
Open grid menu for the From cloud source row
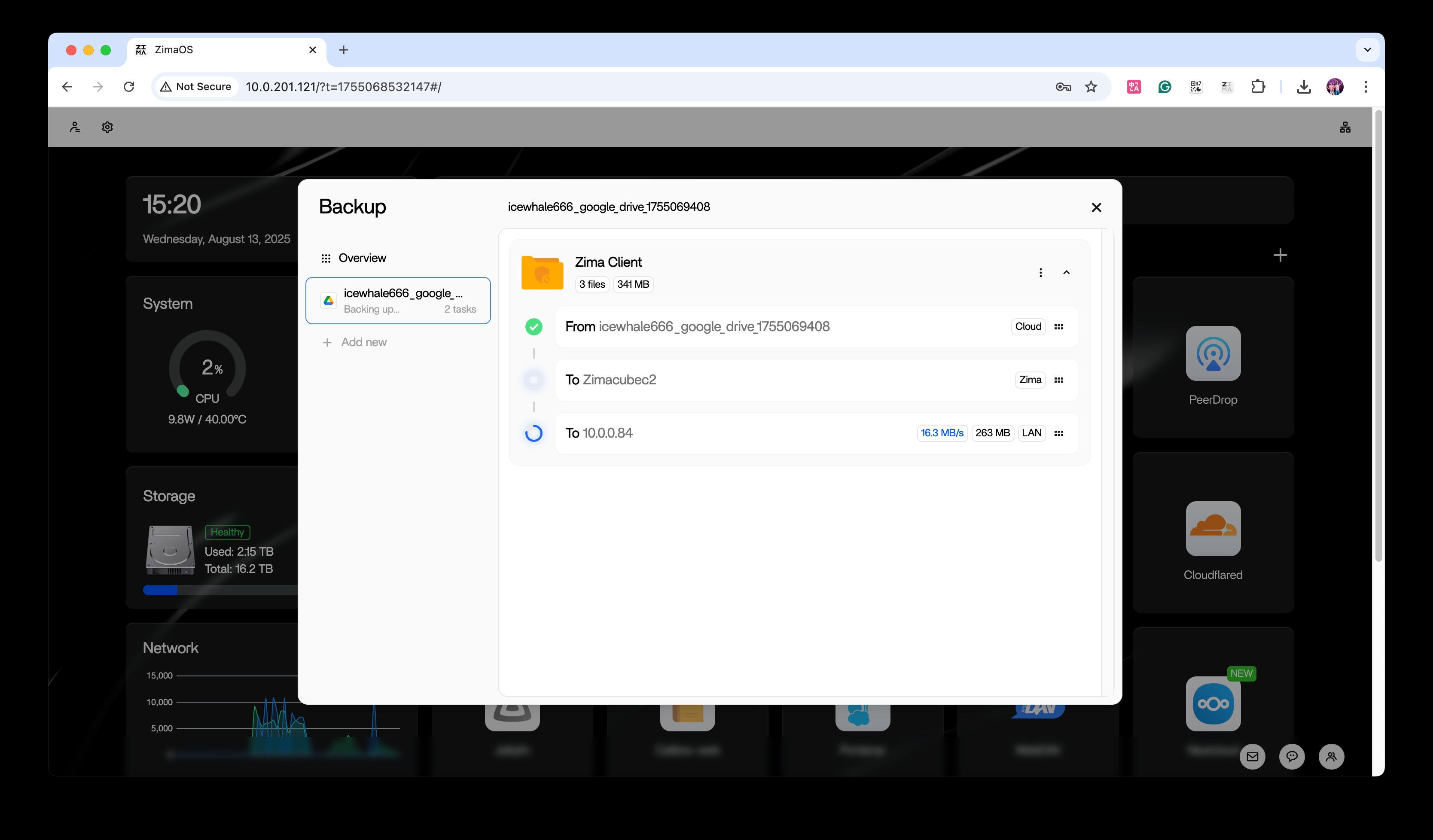coord(1059,327)
